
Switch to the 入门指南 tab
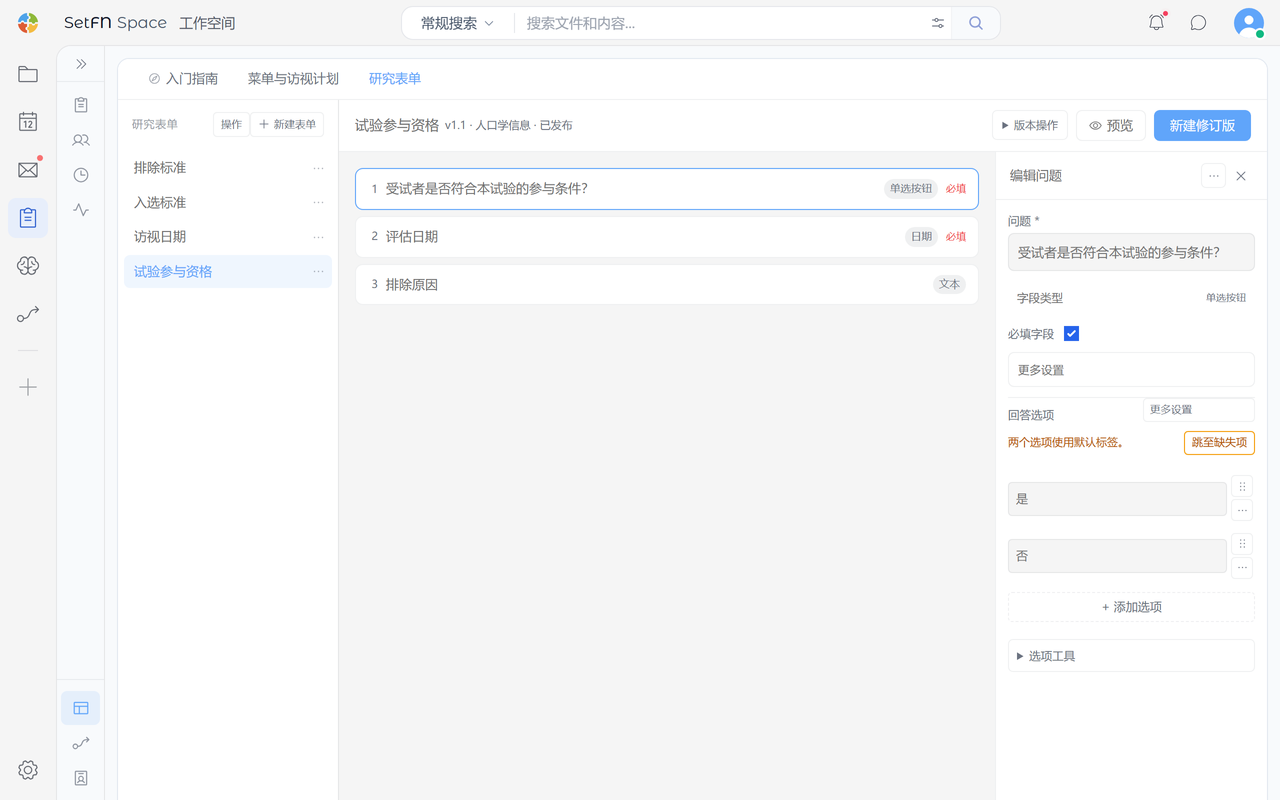(x=183, y=78)
